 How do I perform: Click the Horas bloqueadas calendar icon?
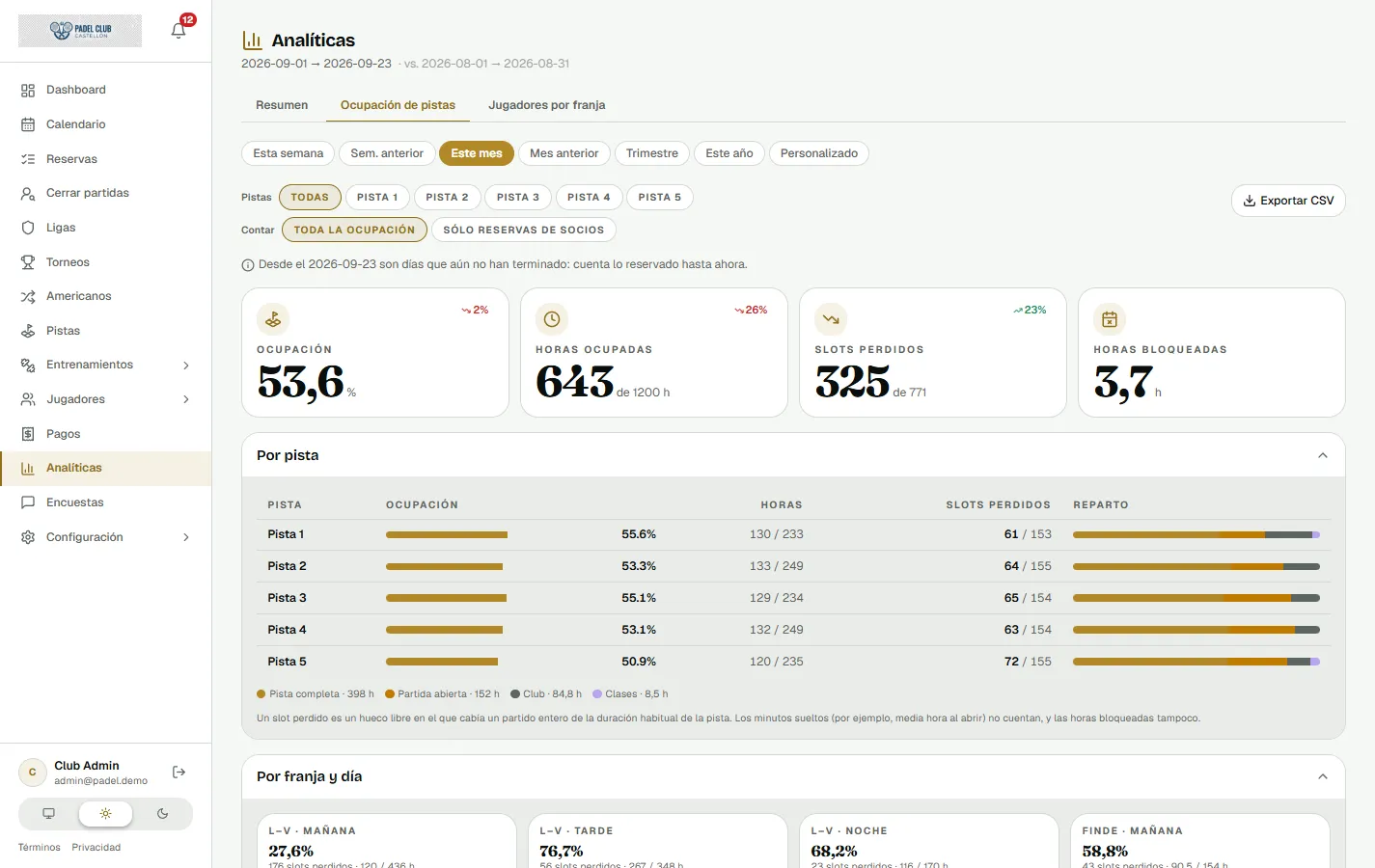coord(1110,319)
